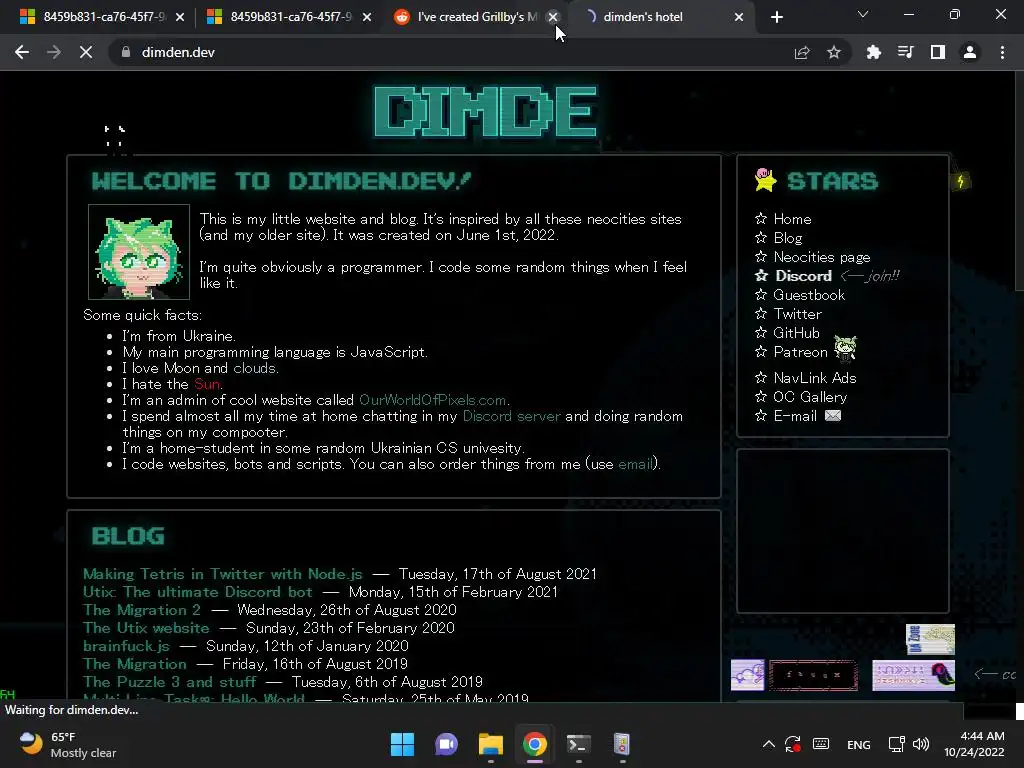The height and width of the screenshot is (768, 1024).
Task: Share this page via the share icon
Action: click(x=802, y=52)
